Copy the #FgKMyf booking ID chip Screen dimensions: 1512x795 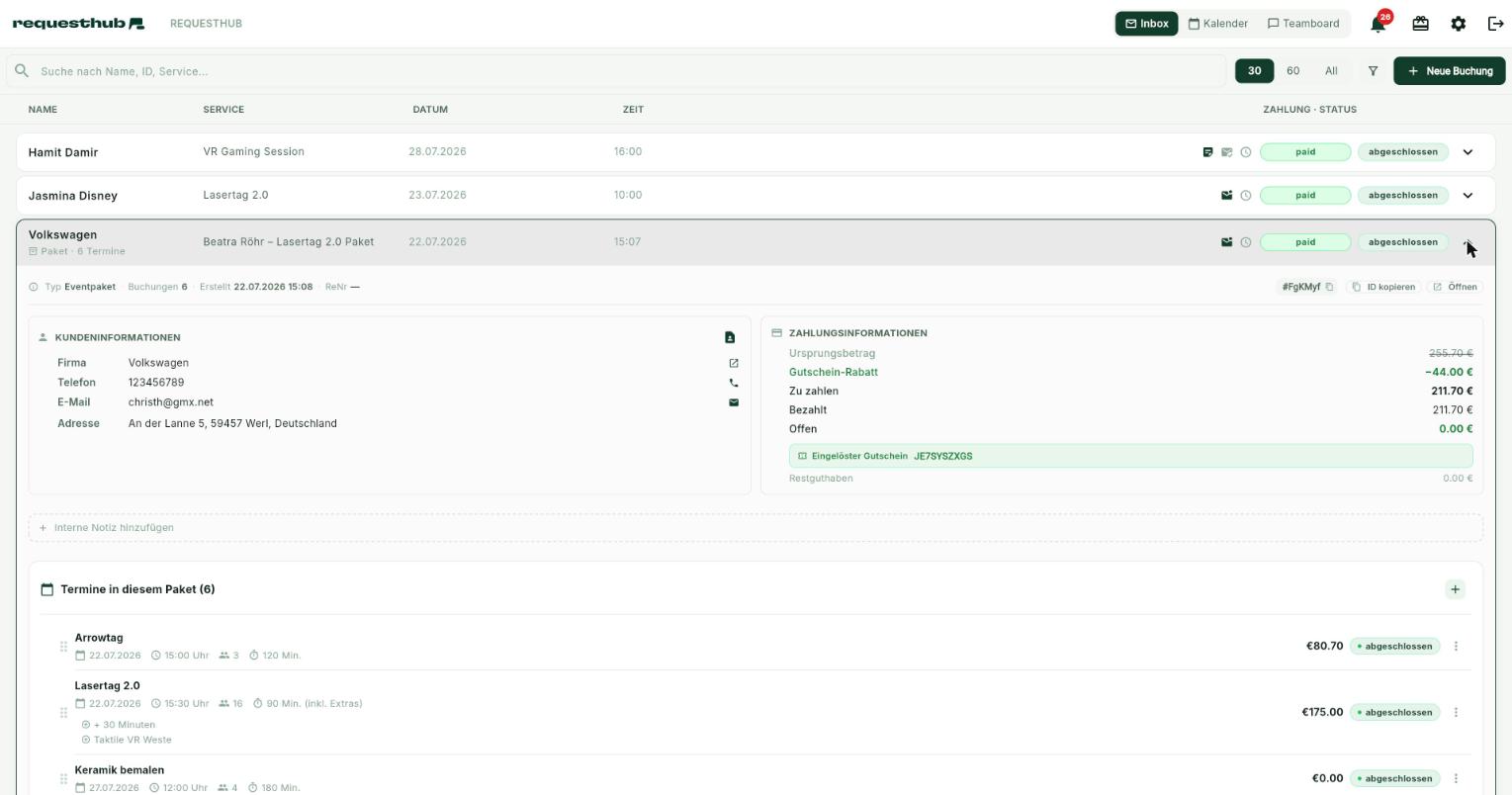pyautogui.click(x=1307, y=287)
